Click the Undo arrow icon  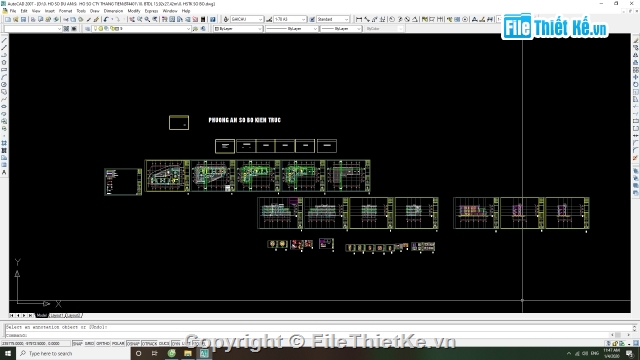pyautogui.click(x=106, y=19)
